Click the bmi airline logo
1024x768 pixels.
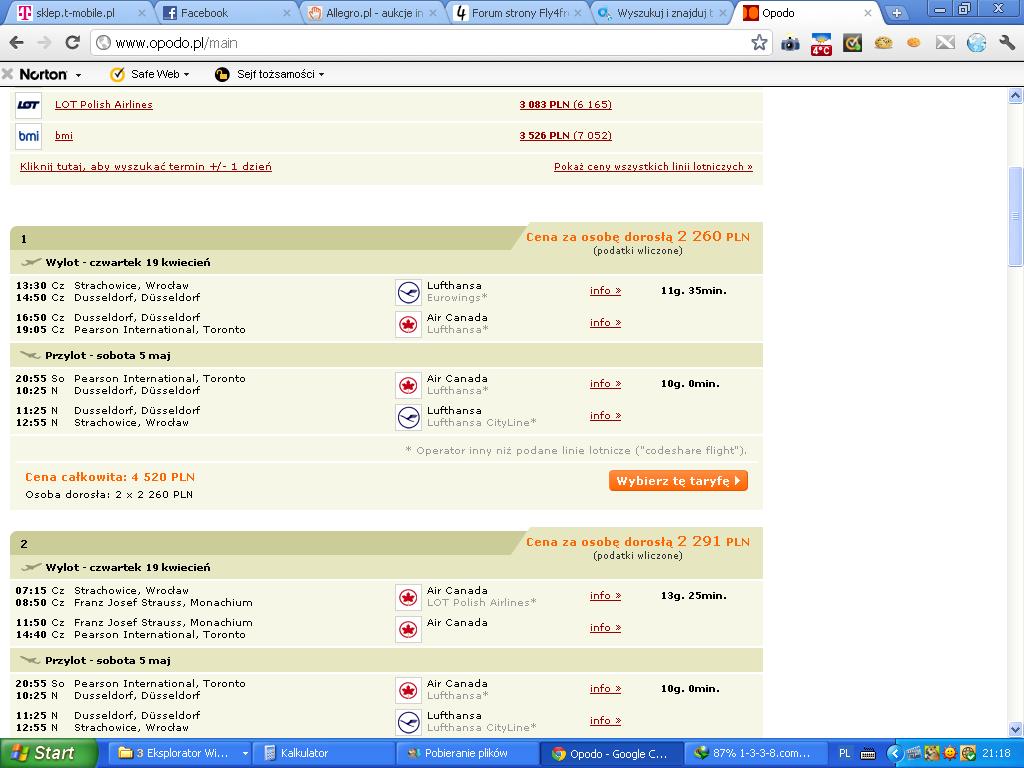click(28, 136)
